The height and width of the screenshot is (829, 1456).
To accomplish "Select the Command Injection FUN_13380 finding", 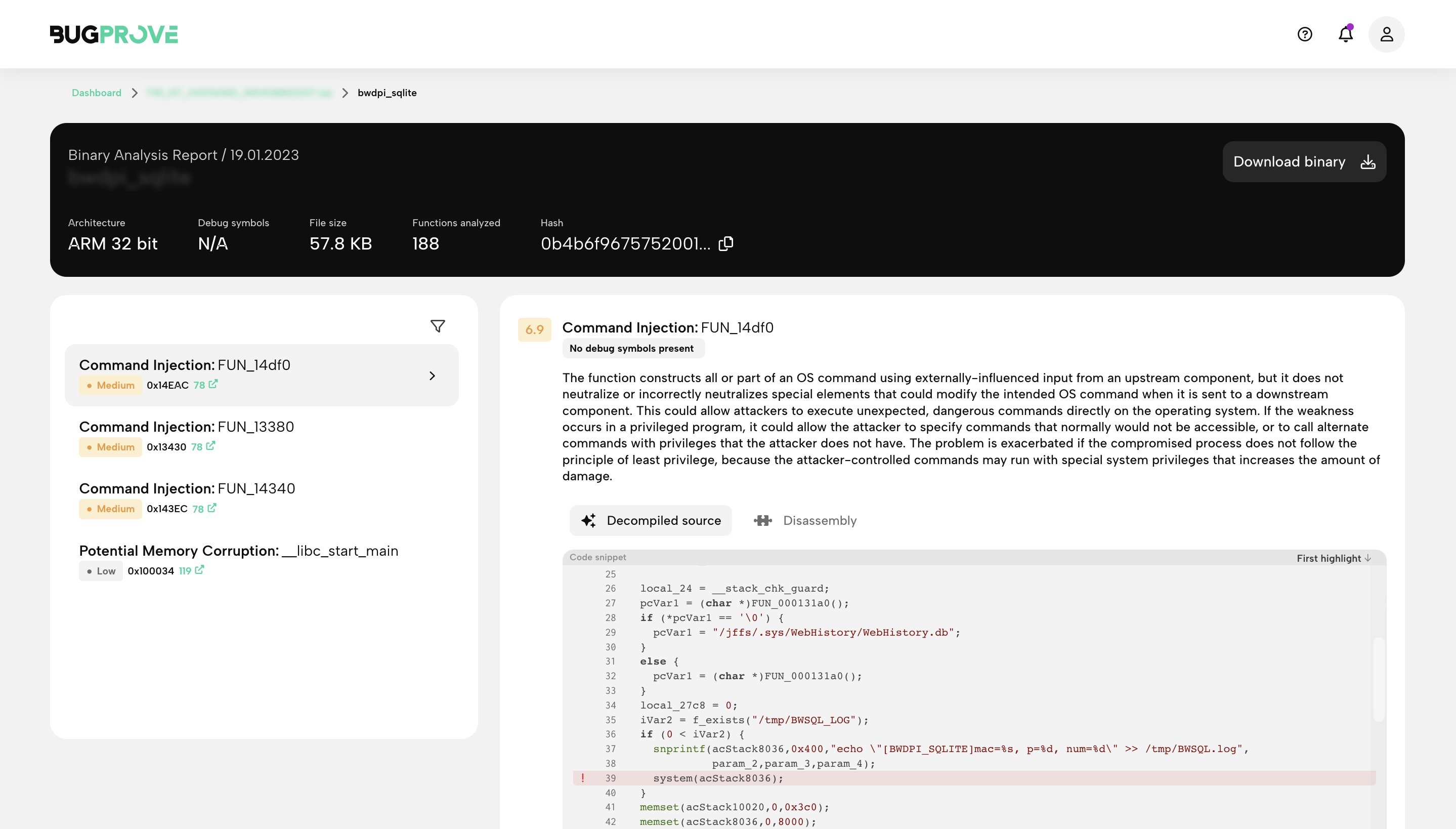I will click(x=187, y=427).
